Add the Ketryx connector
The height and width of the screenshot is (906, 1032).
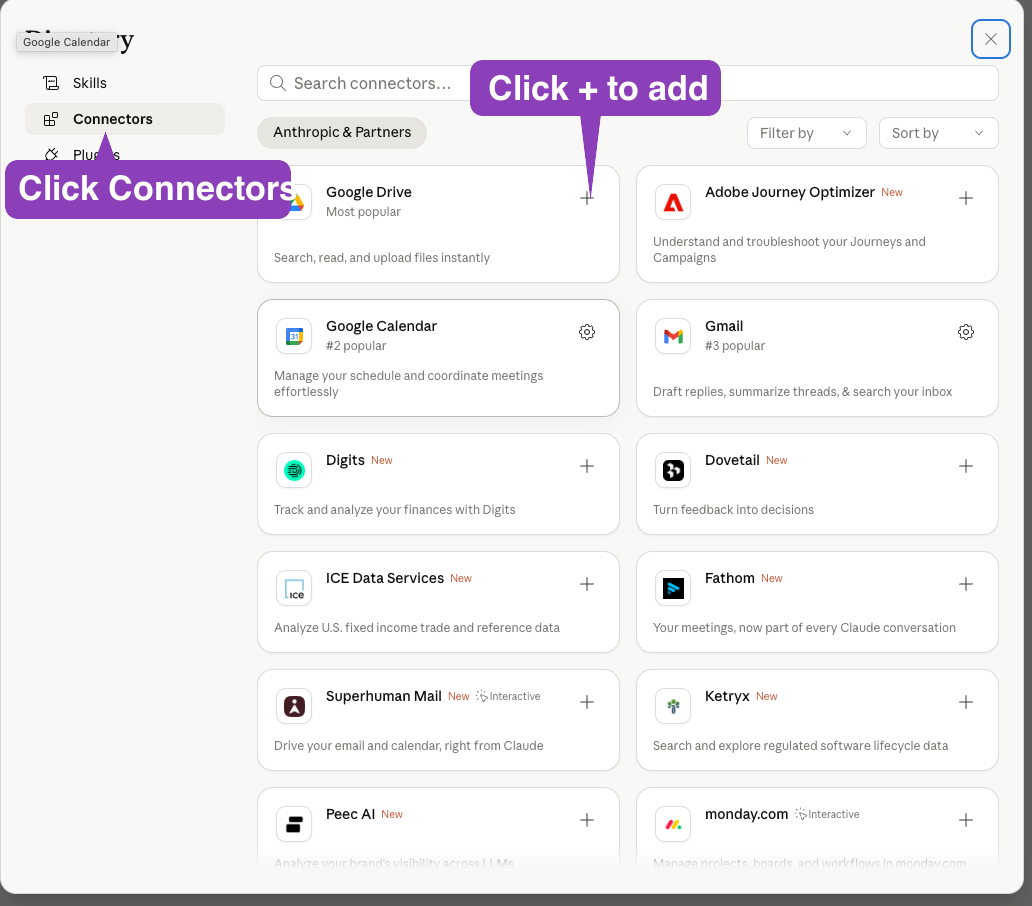pos(966,702)
